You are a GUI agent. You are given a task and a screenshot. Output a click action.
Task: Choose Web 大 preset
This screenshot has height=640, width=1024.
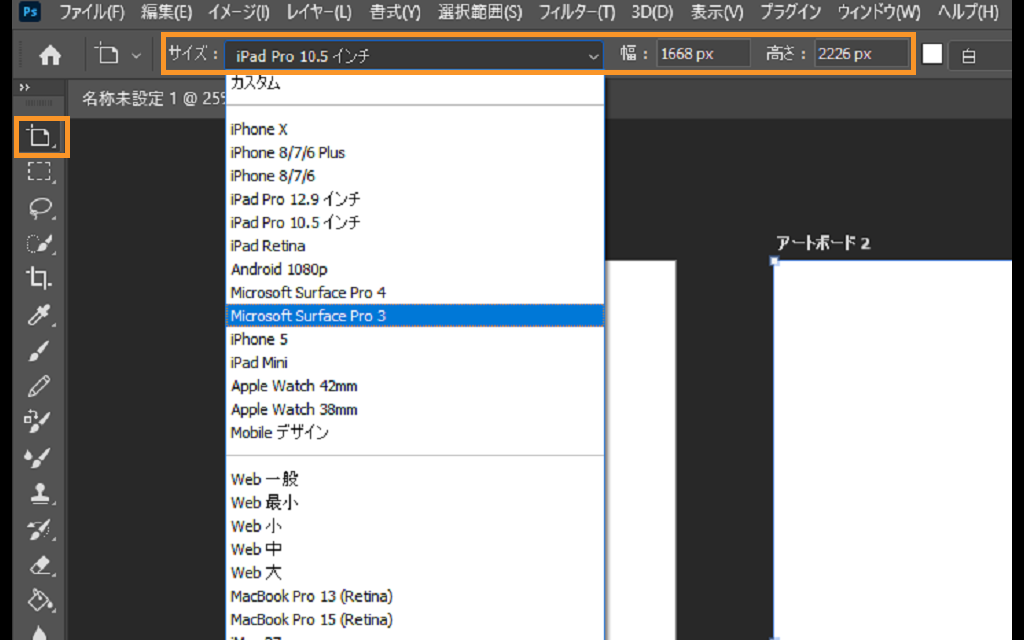click(x=414, y=573)
